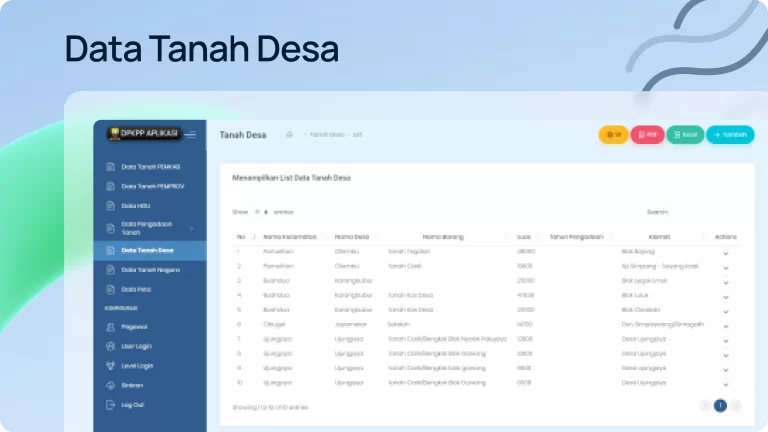Click the Level Login icon in sidebar

click(110, 366)
